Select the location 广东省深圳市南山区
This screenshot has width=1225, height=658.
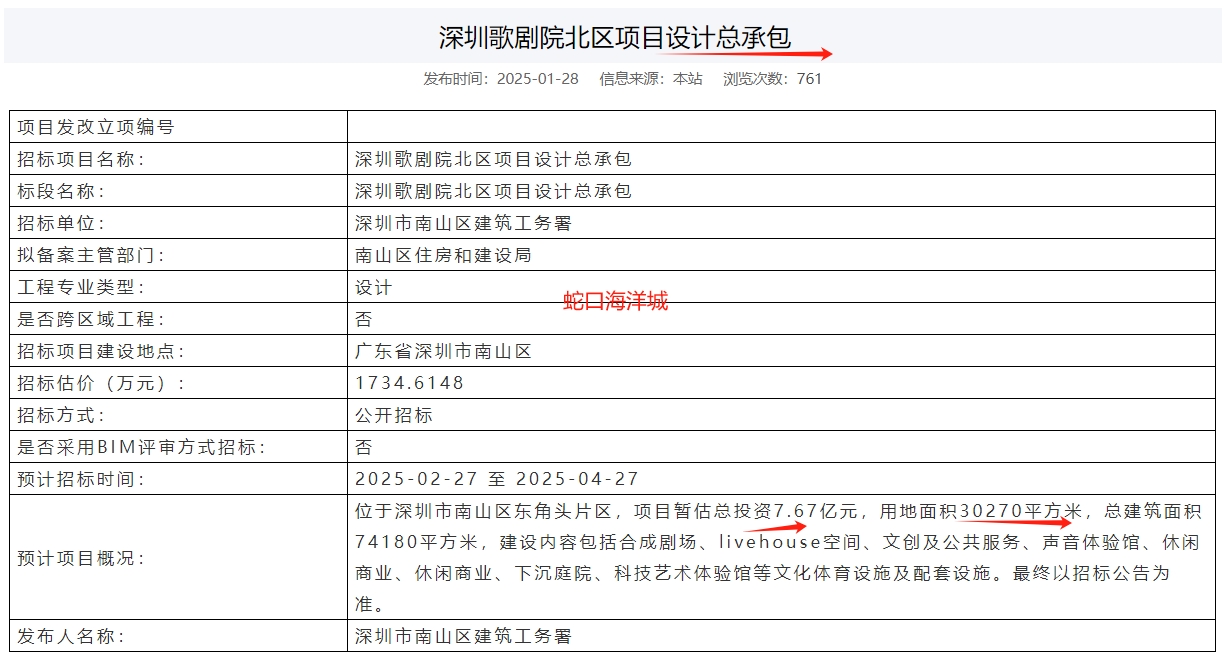pos(443,351)
